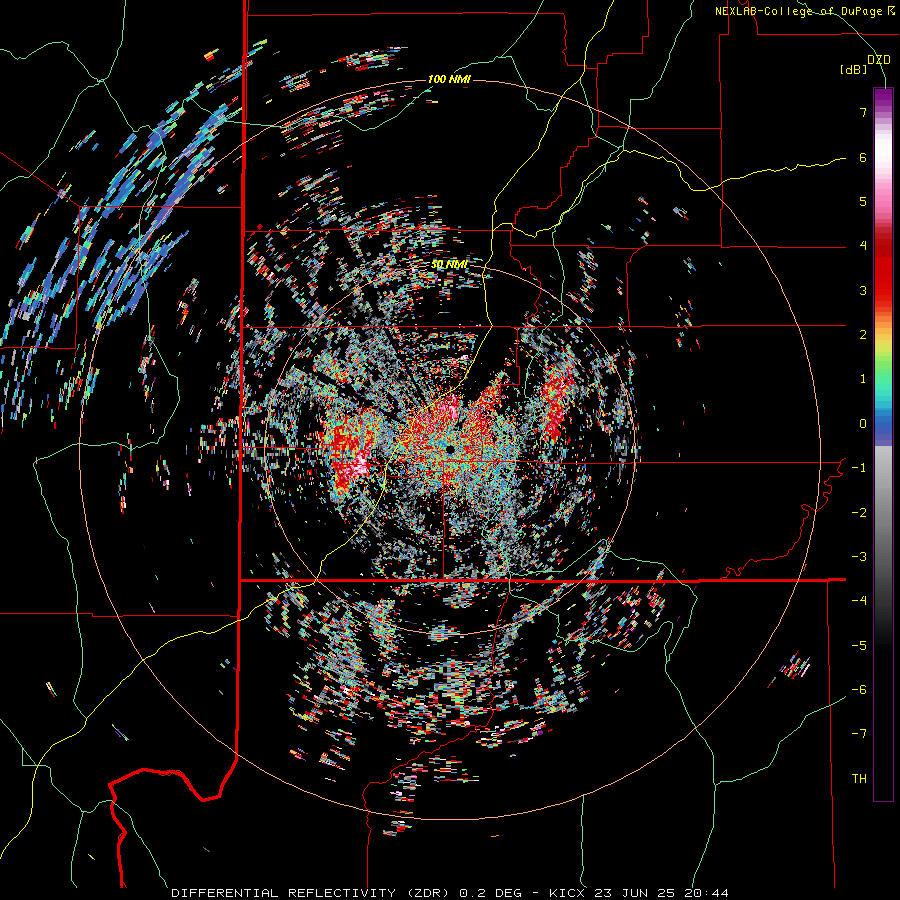Click the -5 value on the color scale
The width and height of the screenshot is (900, 900).
tap(859, 646)
